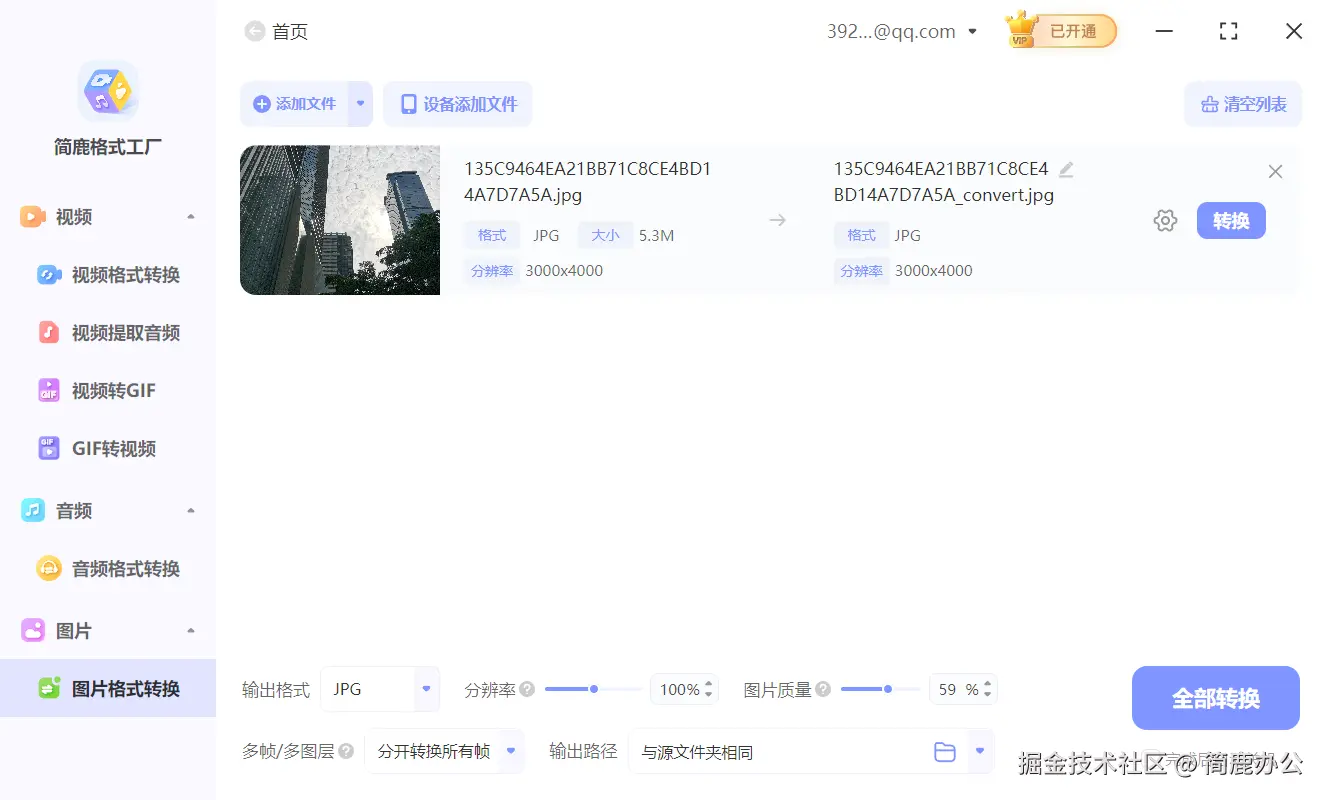Select 视频提取音频 in the sidebar

pos(108,333)
